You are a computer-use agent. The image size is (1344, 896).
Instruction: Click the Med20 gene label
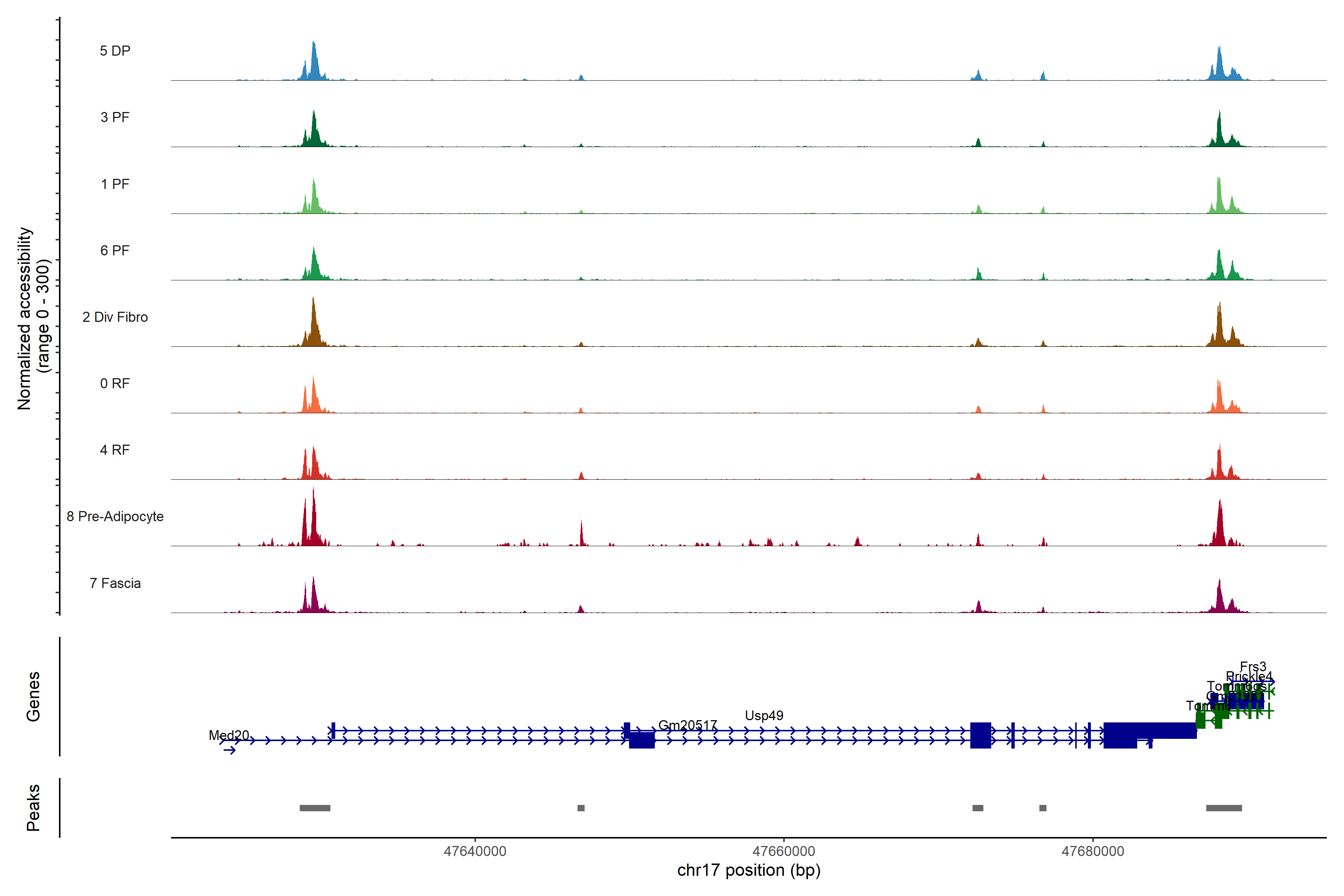point(228,735)
